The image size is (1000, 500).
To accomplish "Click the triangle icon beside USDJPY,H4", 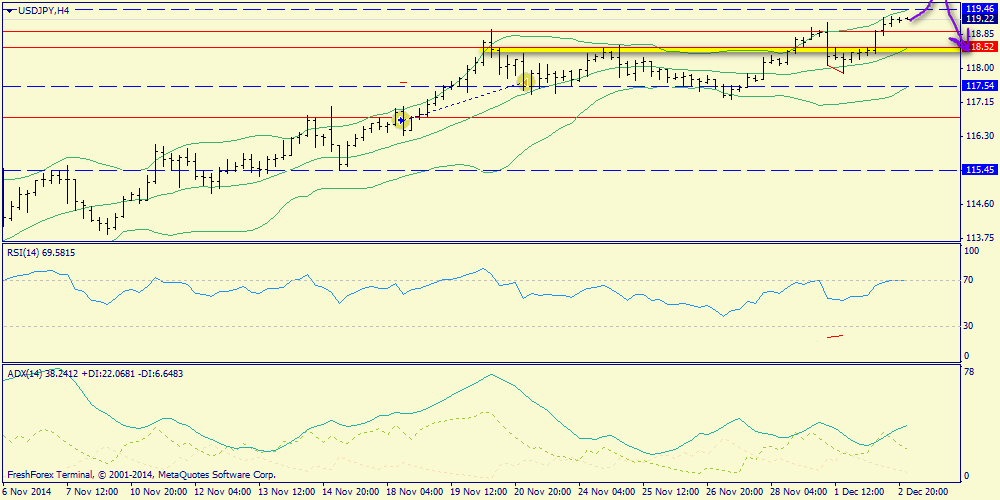I will pyautogui.click(x=9, y=9).
